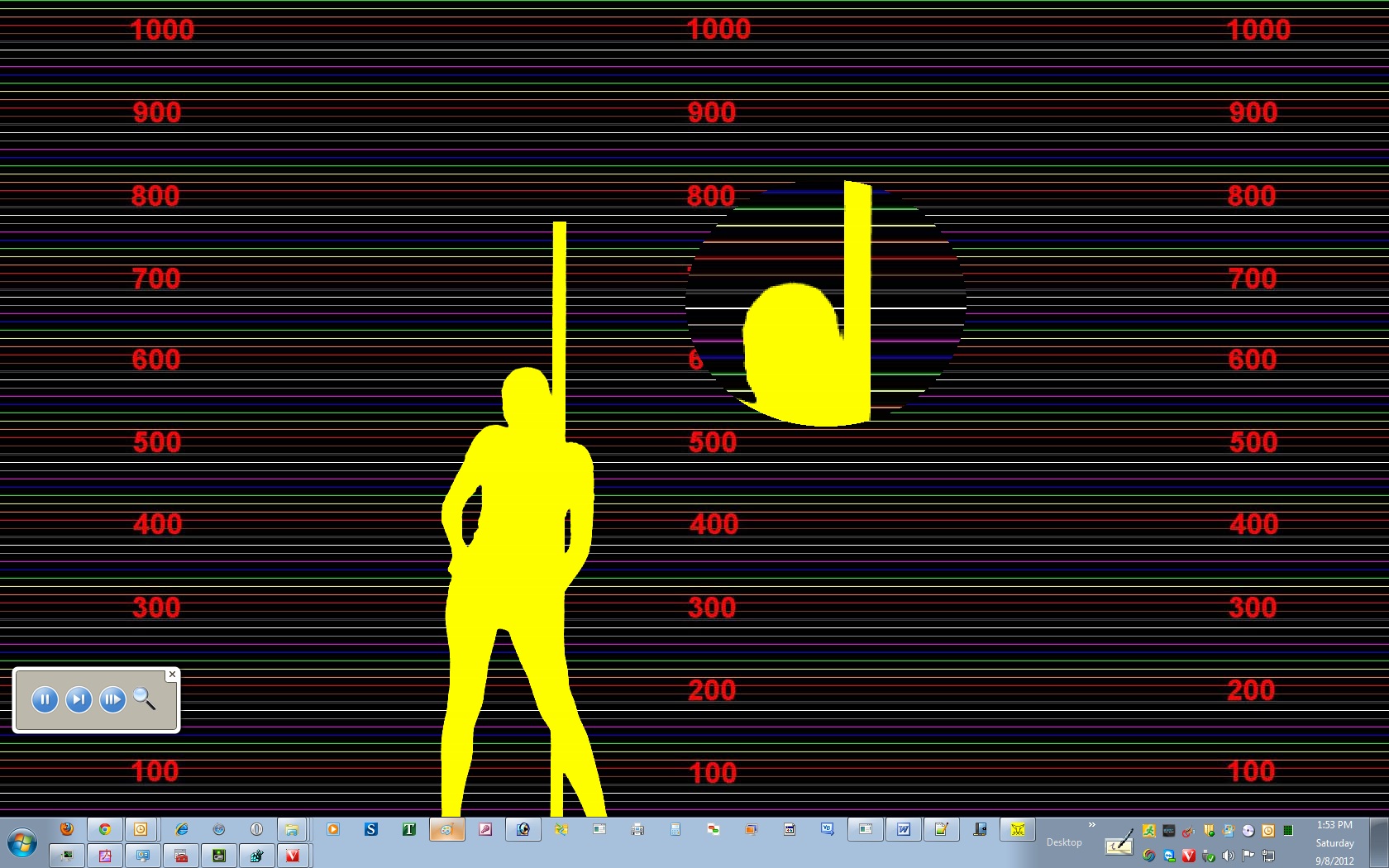Click the active Paint taskbar button
1389x868 pixels.
[x=446, y=829]
